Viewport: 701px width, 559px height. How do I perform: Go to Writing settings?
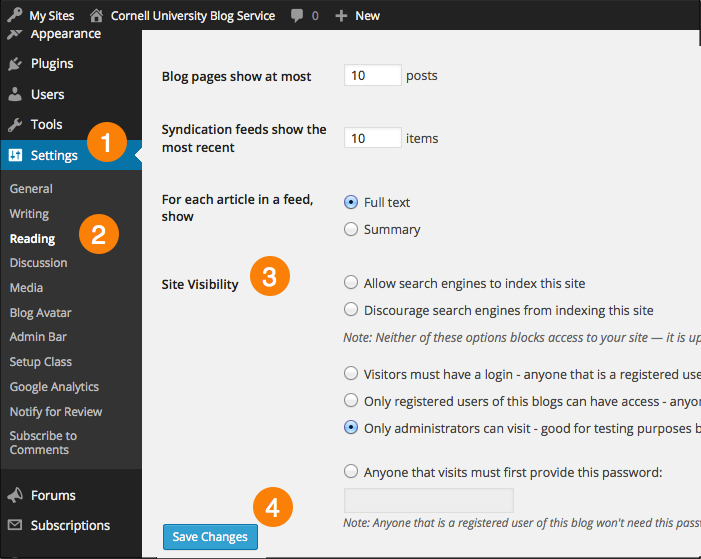tap(29, 214)
